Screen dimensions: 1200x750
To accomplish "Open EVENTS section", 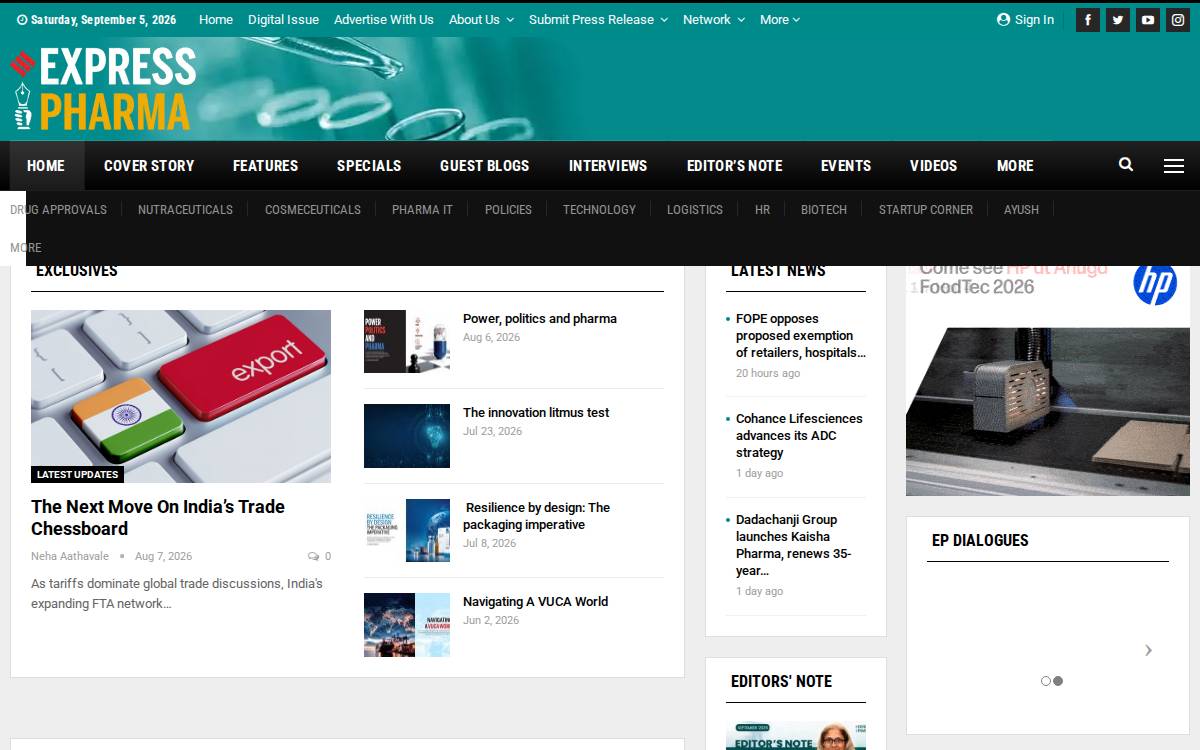I will click(846, 166).
